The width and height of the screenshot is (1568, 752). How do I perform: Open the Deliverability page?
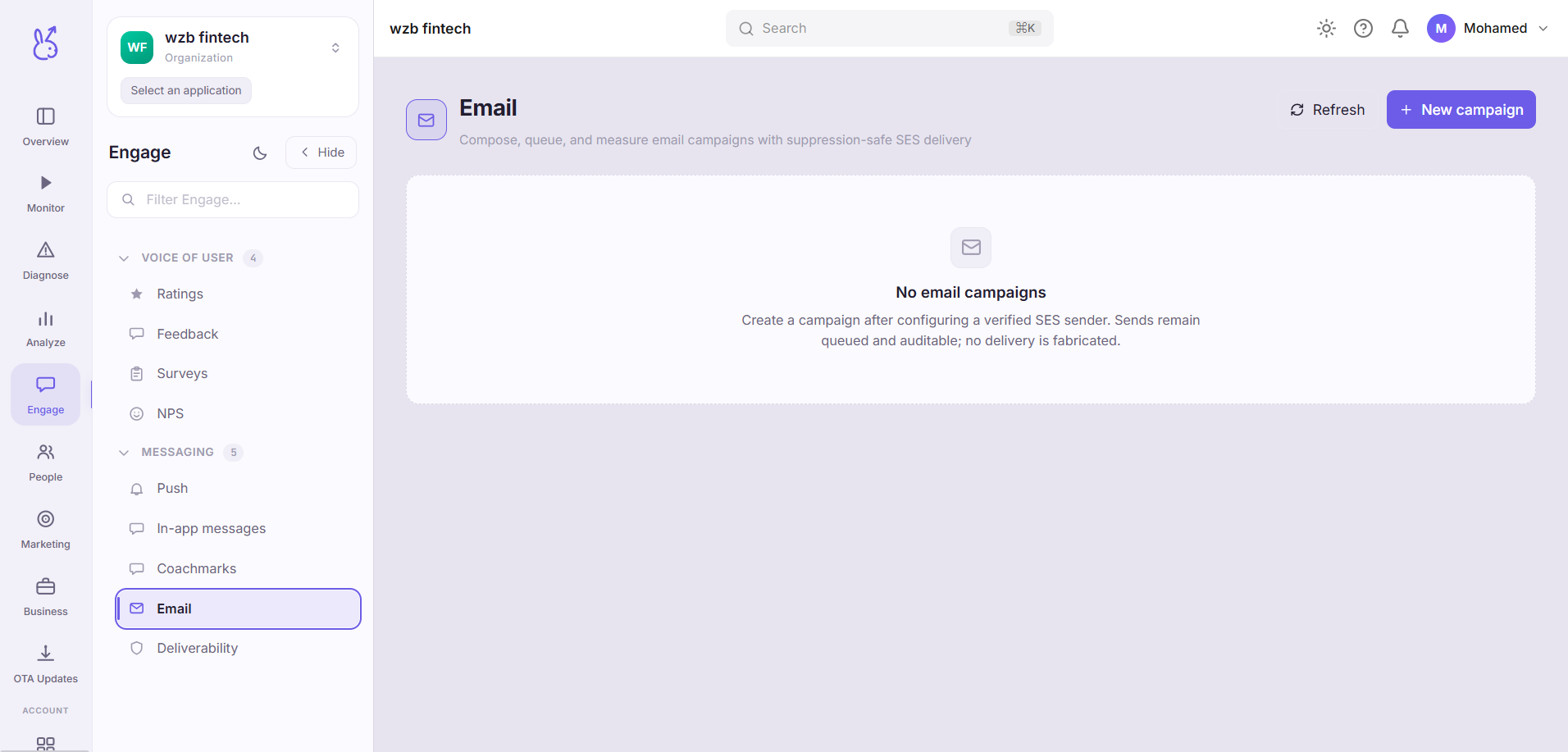click(238, 648)
